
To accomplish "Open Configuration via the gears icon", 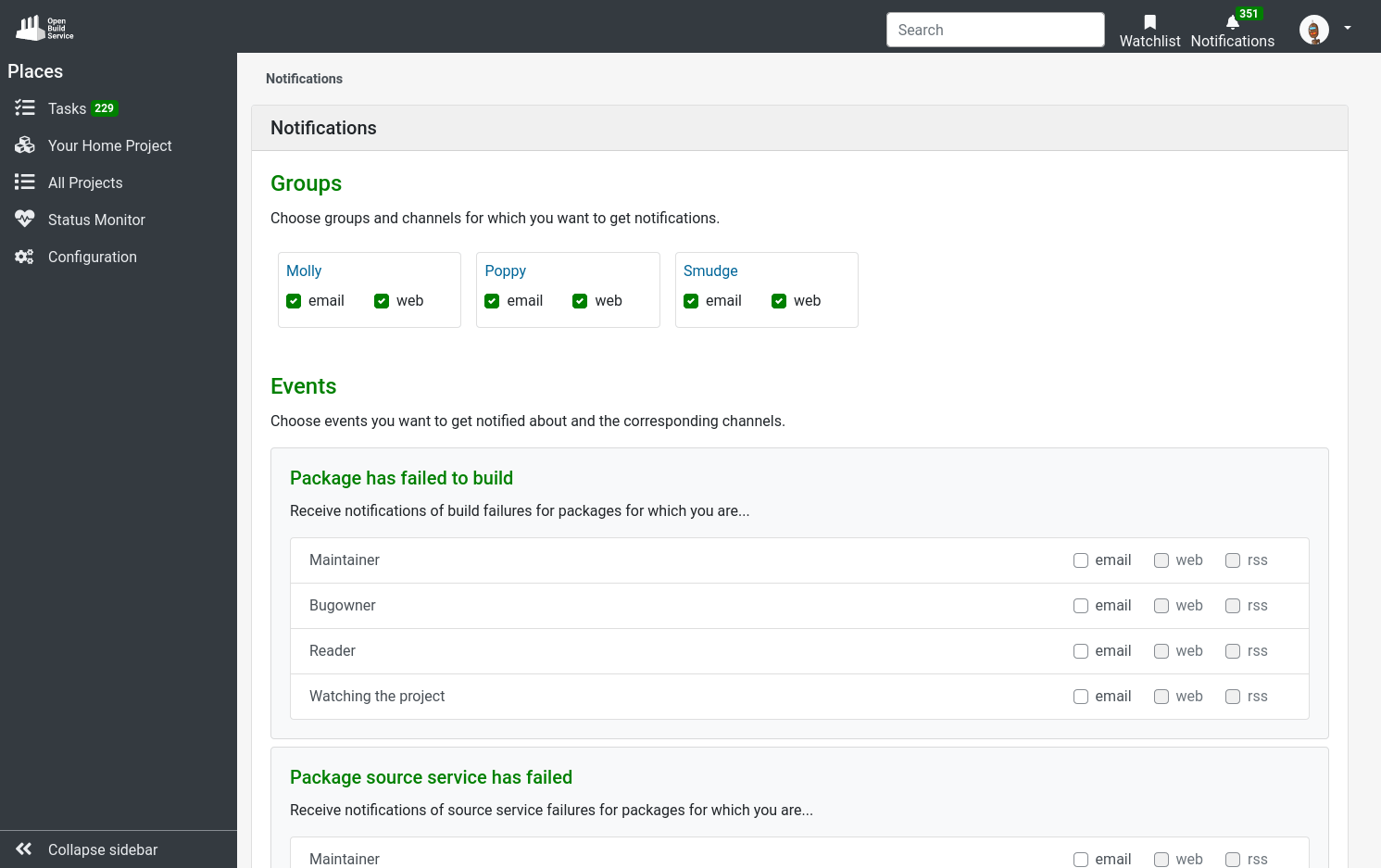I will coord(24,257).
